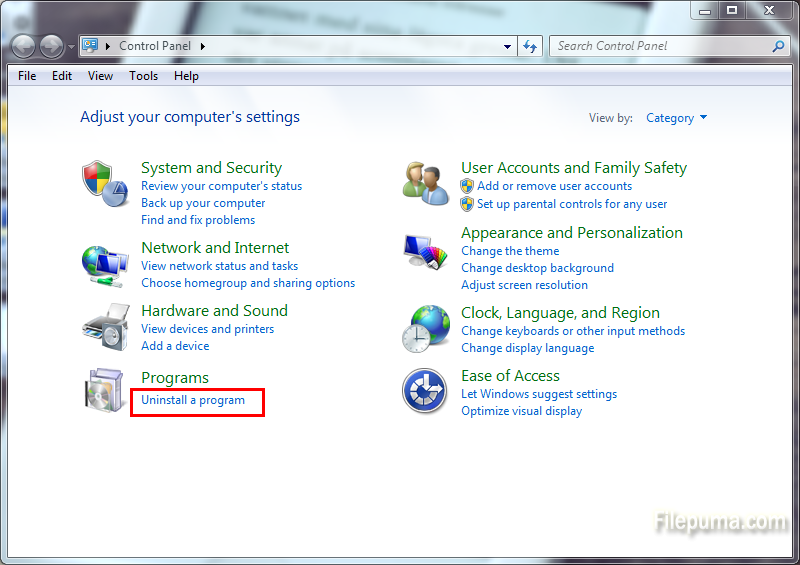Expand the View by Category dropdown

pyautogui.click(x=676, y=118)
